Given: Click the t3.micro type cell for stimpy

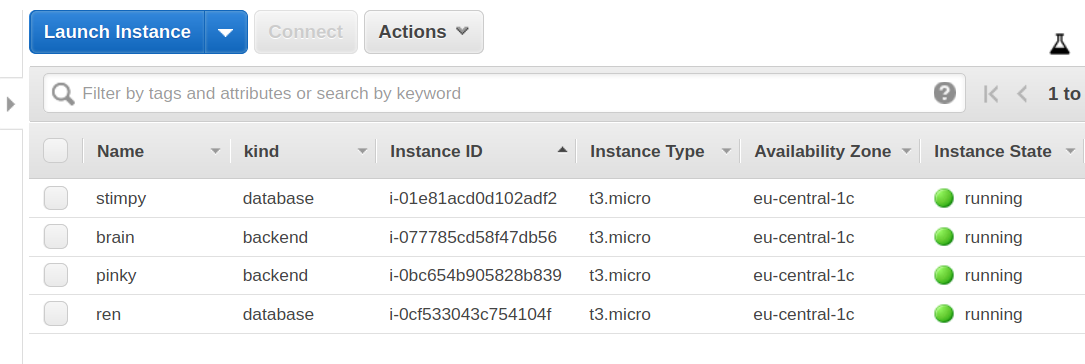Looking at the screenshot, I should [620, 199].
